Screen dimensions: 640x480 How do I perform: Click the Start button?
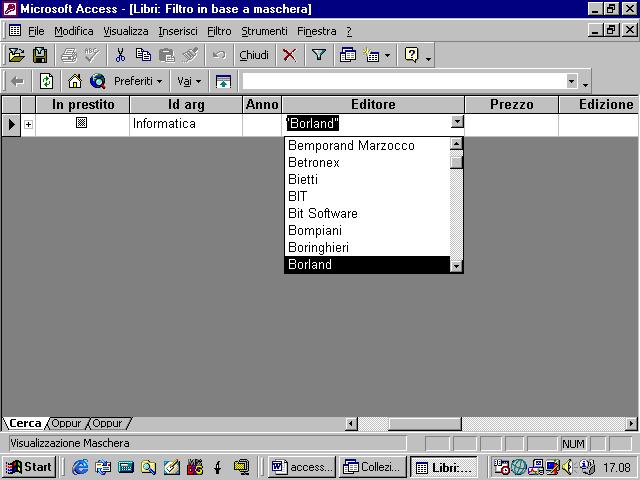click(x=29, y=467)
